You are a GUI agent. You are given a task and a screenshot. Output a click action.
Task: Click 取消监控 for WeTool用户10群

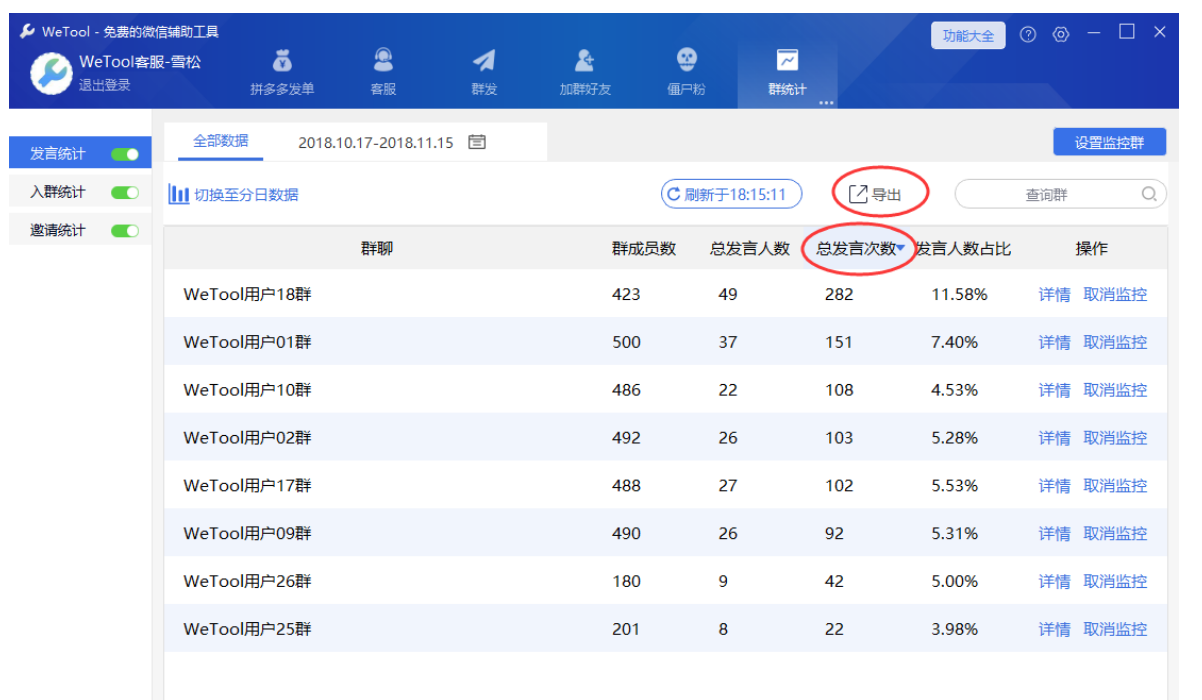pos(1115,390)
